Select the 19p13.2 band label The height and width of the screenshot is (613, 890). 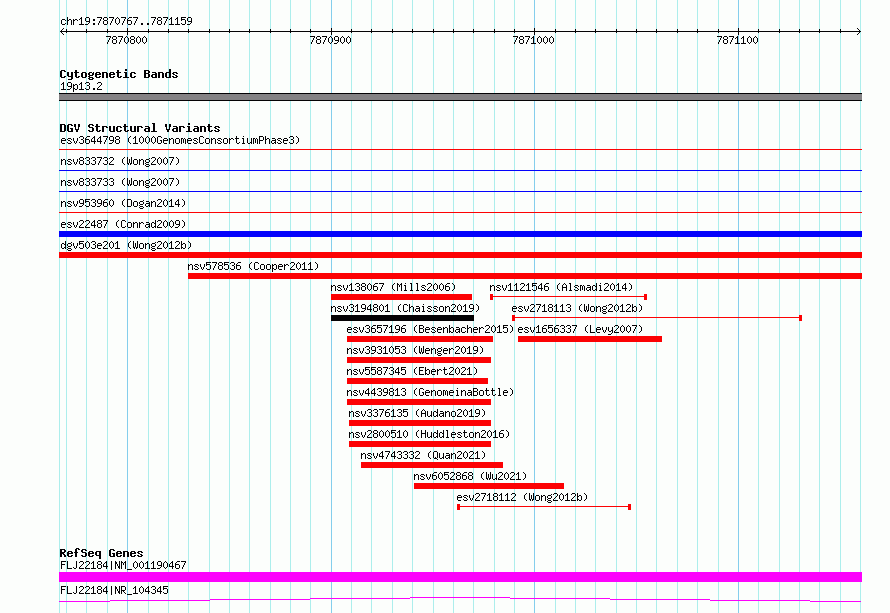81,86
